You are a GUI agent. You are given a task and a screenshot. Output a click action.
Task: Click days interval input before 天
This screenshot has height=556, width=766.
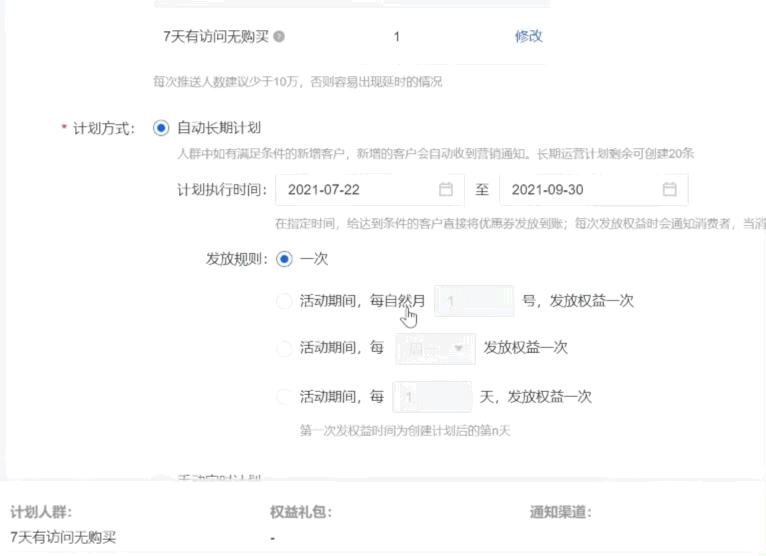click(432, 397)
